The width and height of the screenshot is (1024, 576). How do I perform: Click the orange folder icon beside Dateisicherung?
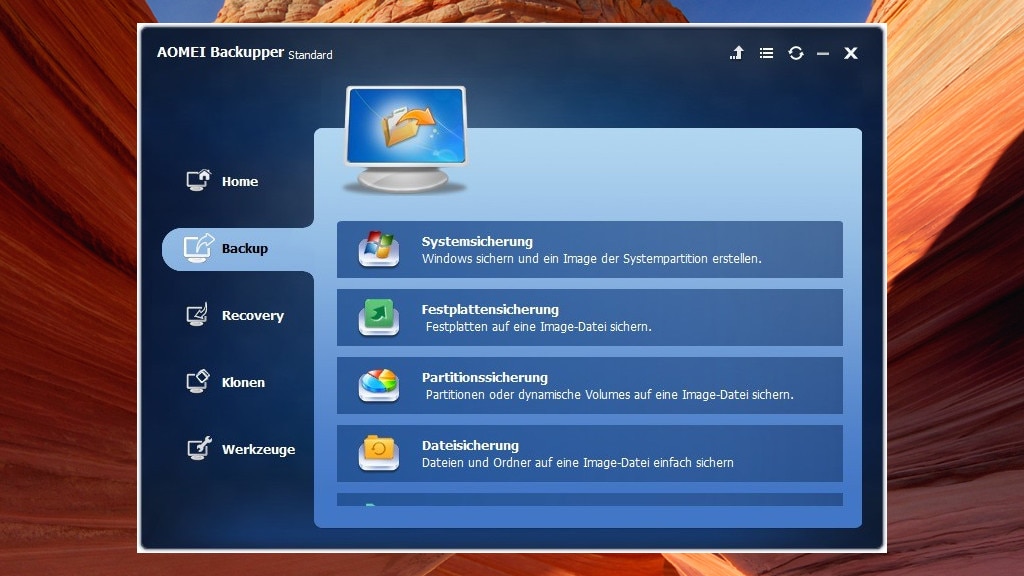pyautogui.click(x=378, y=452)
